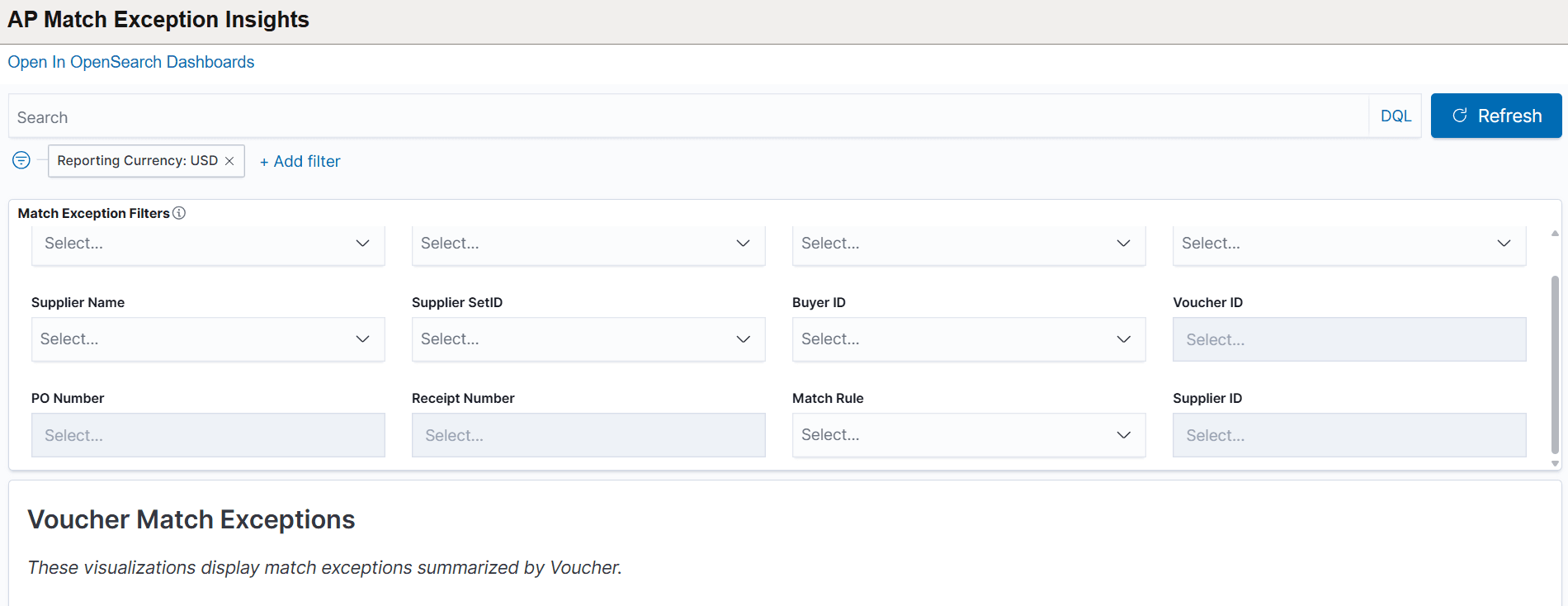The image size is (1568, 606).
Task: Click the chevron on the Supplier Name selector
Action: [x=362, y=339]
